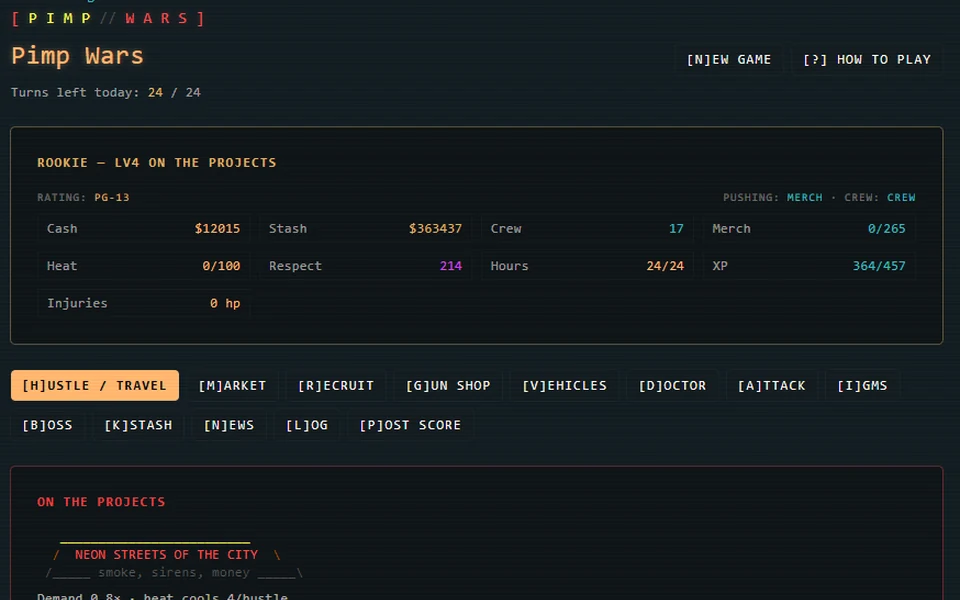Click the ROOKIE — LV4 ON THE PROJECTS heading
The height and width of the screenshot is (600, 960).
point(157,163)
